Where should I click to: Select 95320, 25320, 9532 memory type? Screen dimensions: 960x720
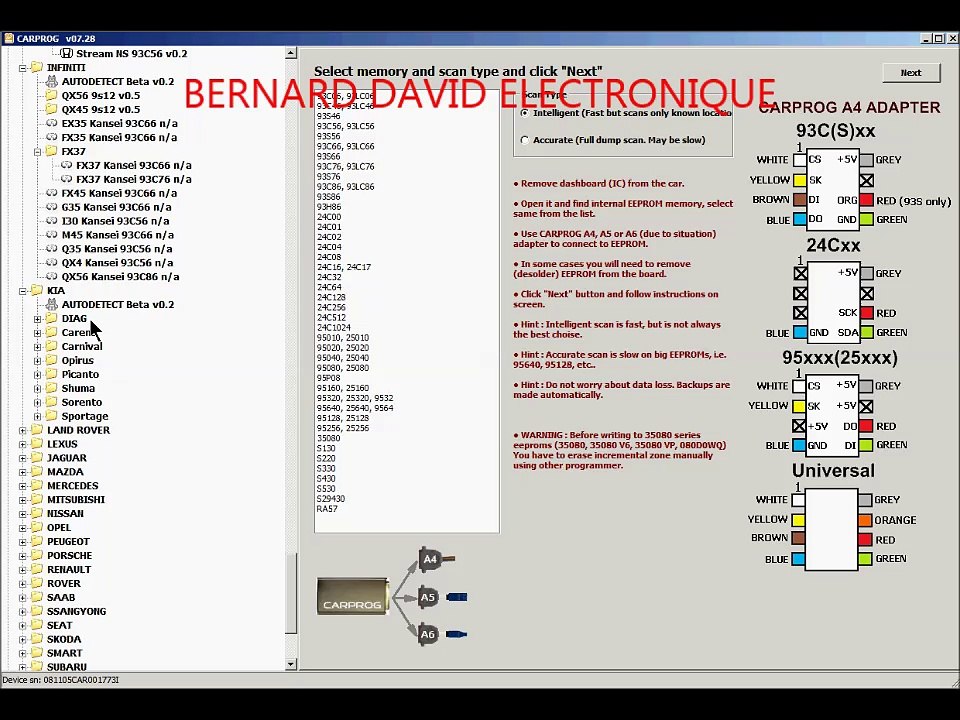(x=355, y=398)
